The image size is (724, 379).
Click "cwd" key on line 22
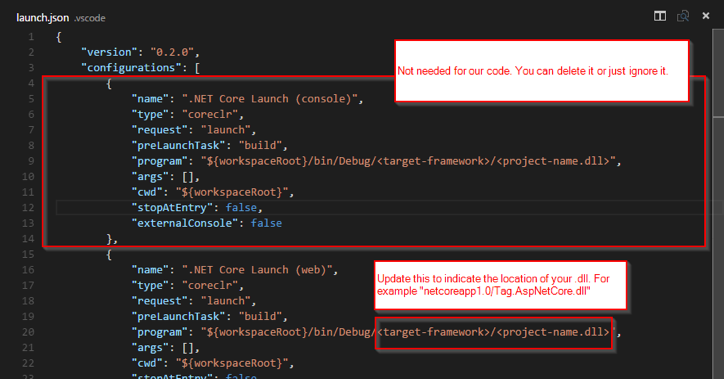pos(147,363)
